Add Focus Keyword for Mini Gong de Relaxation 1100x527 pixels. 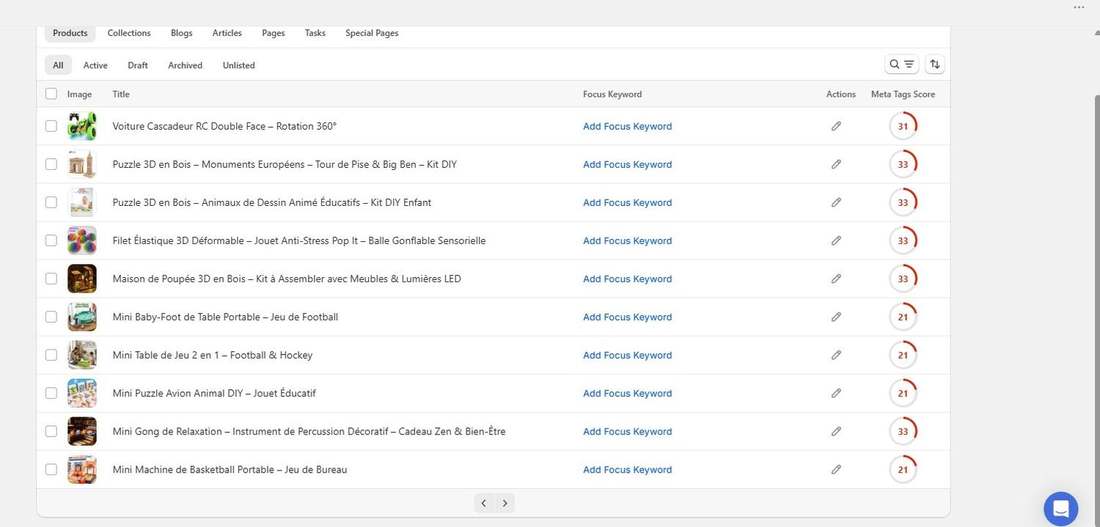point(627,432)
